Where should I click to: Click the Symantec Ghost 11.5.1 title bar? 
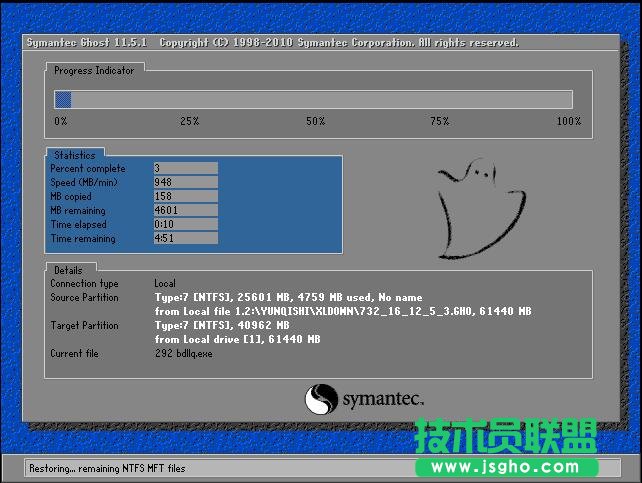click(270, 43)
